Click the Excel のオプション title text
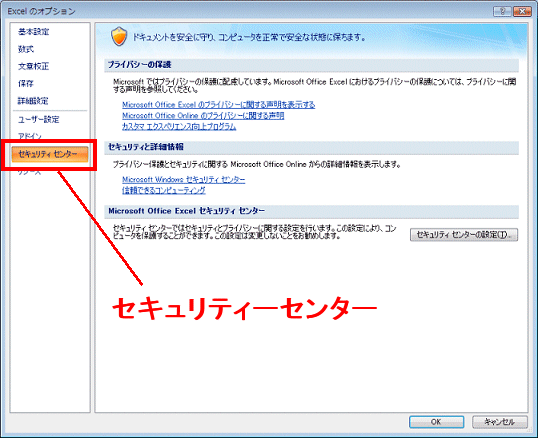The image size is (538, 438). [x=42, y=11]
